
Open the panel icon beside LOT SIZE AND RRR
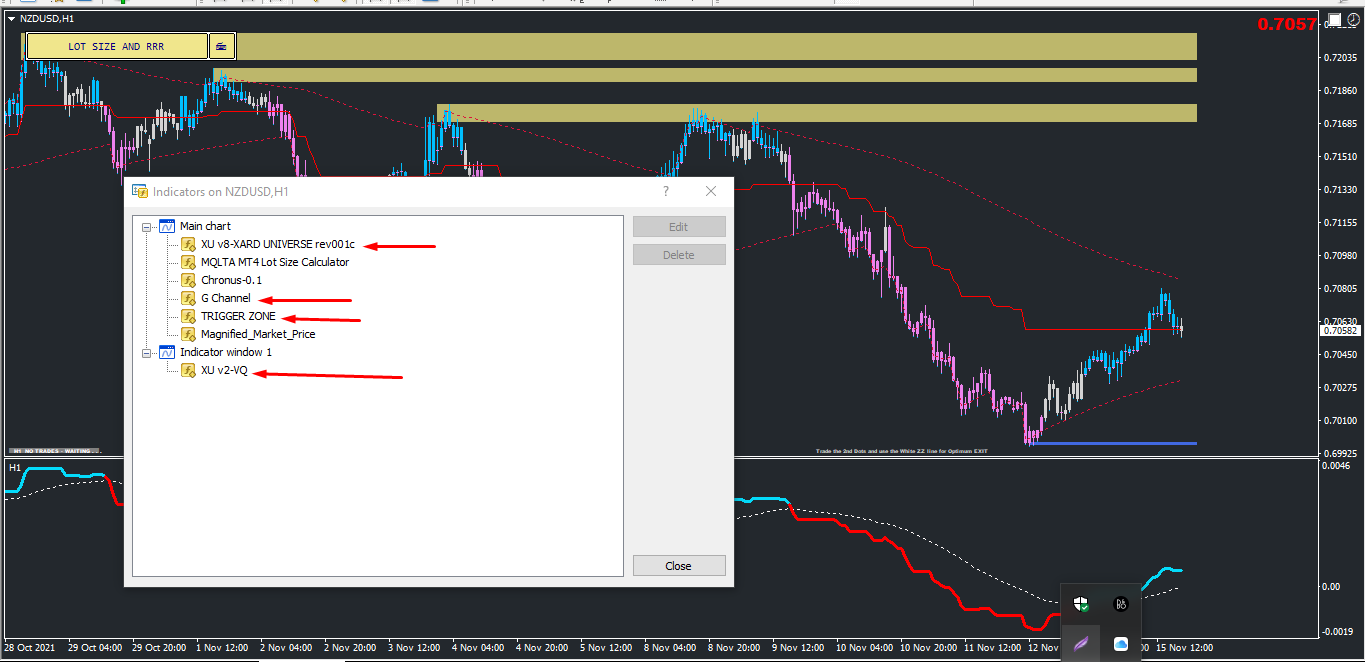pyautogui.click(x=221, y=46)
